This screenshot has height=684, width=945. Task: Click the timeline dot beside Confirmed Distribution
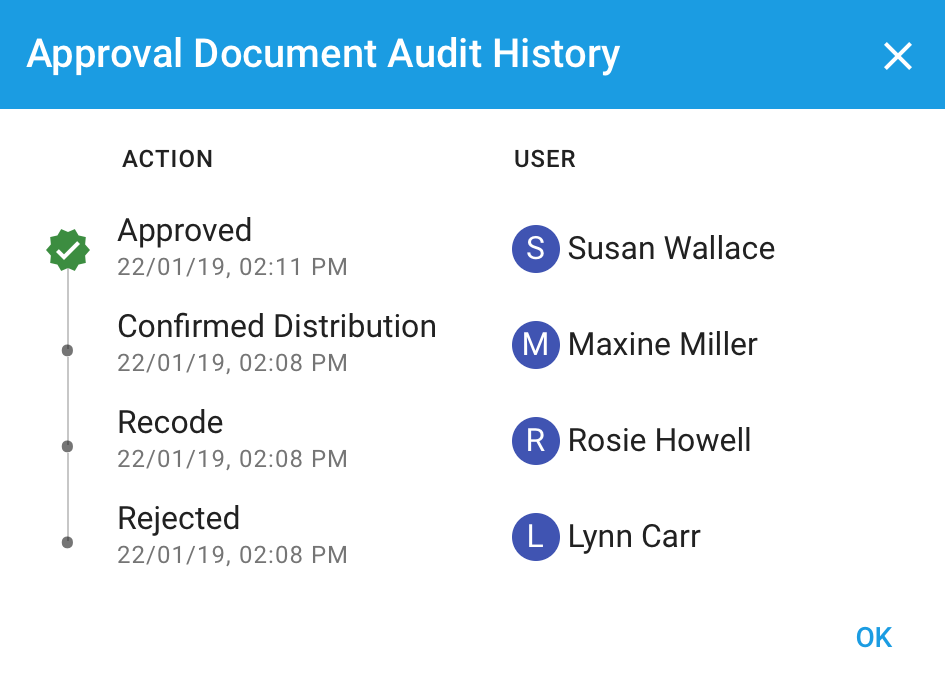(x=68, y=351)
